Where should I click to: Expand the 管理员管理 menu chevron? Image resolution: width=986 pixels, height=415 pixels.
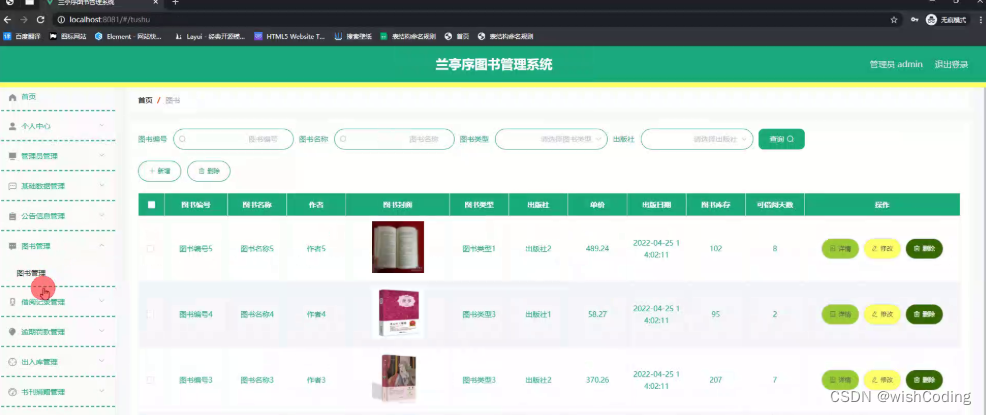102,155
